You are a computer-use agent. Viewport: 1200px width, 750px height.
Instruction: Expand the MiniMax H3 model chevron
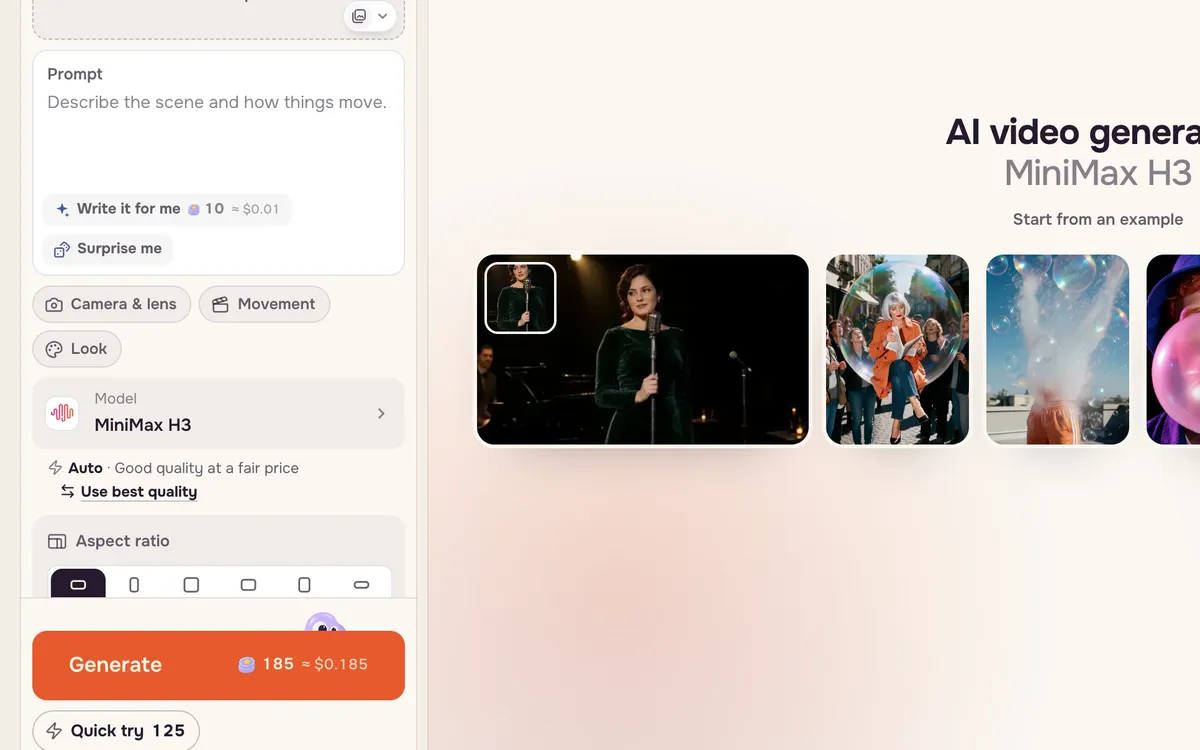381,413
